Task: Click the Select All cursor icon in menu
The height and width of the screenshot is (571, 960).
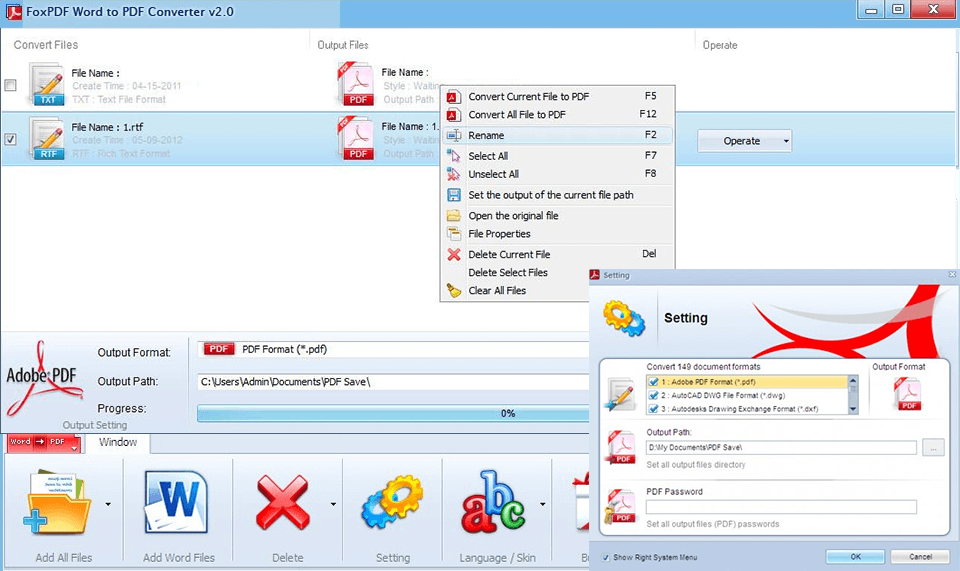Action: coord(454,155)
